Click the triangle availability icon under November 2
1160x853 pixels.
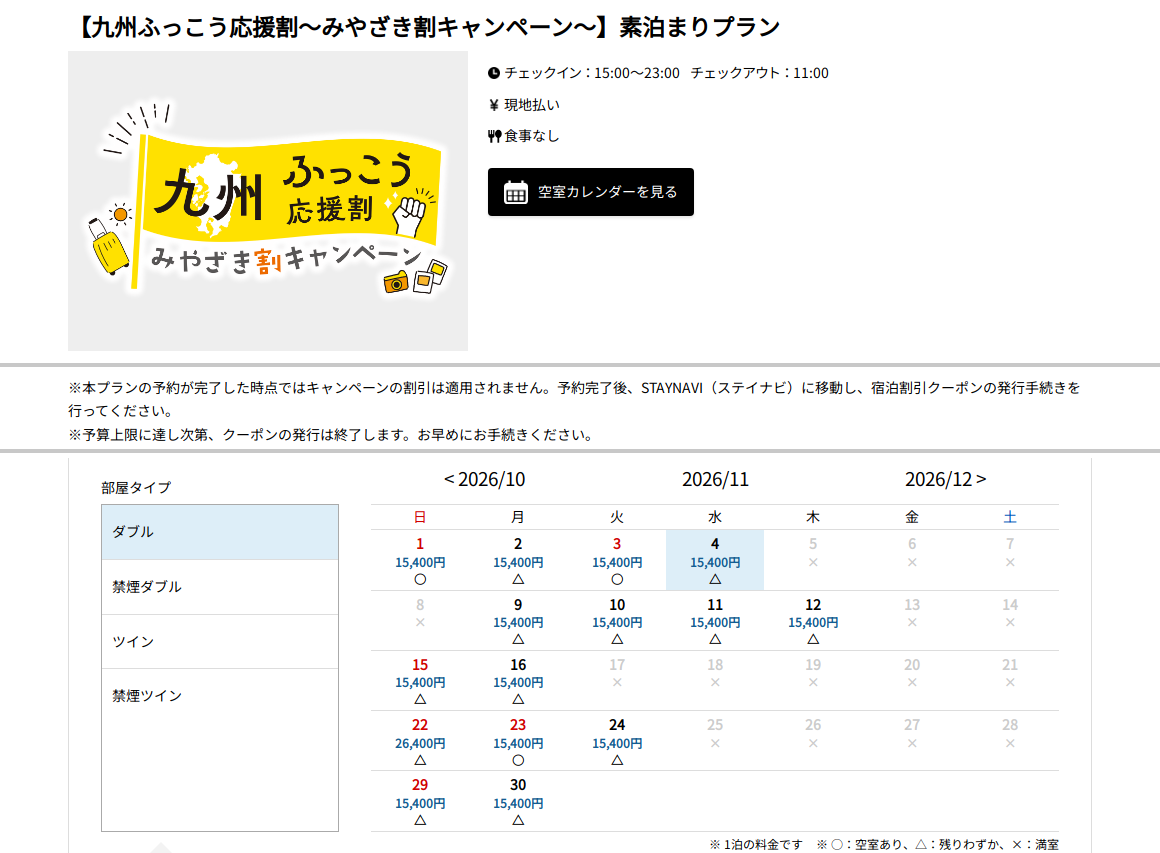(x=519, y=579)
